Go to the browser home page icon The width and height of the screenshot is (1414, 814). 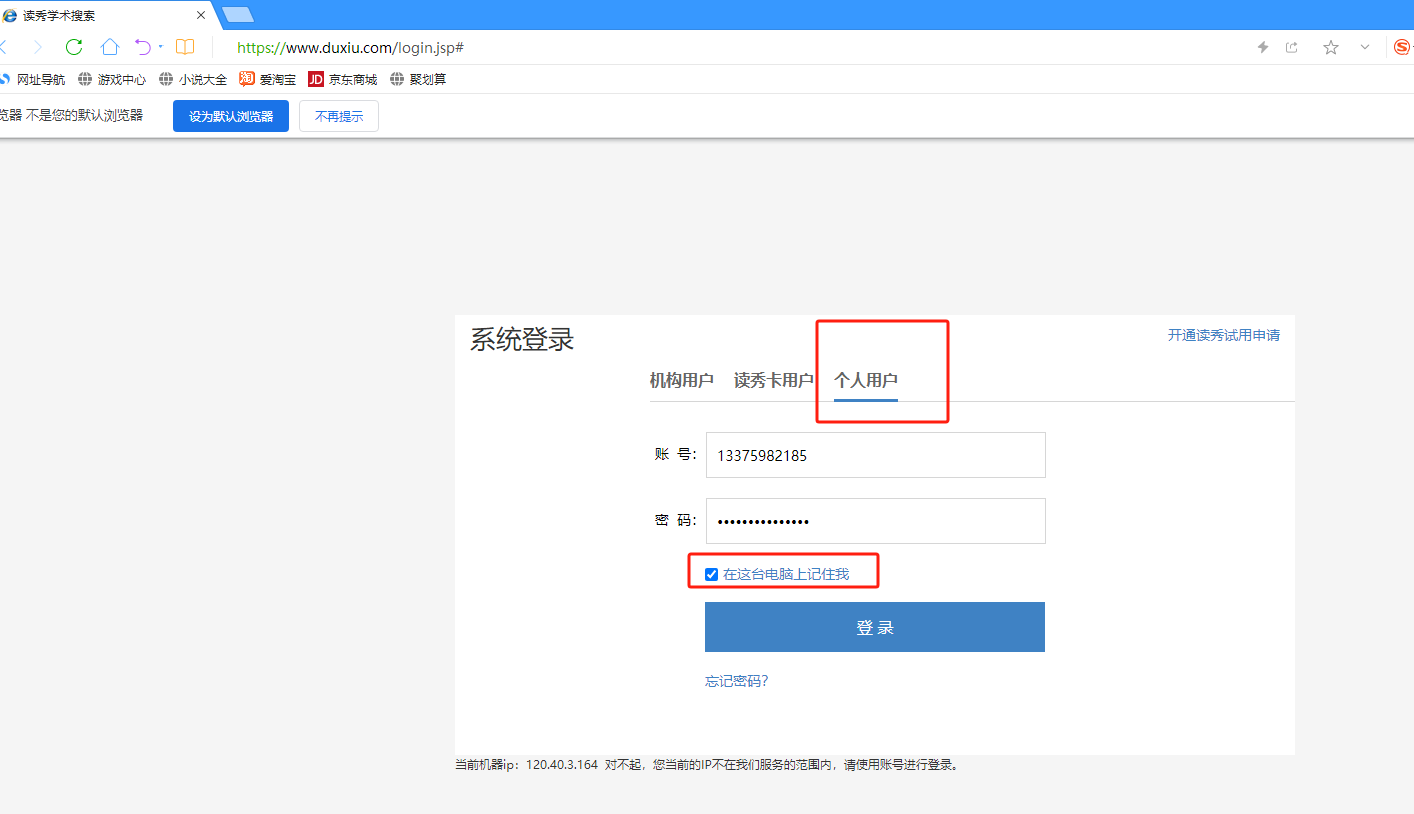coord(110,47)
